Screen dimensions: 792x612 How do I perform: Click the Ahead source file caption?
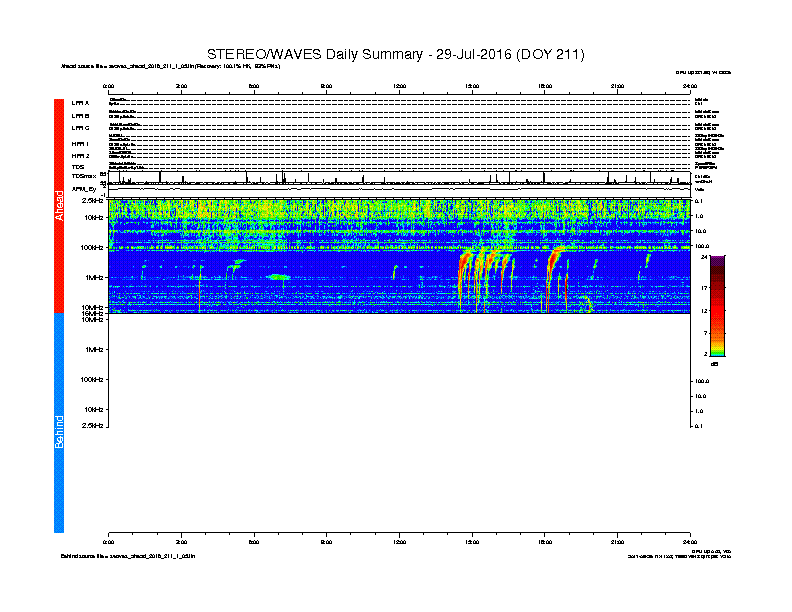click(x=171, y=66)
